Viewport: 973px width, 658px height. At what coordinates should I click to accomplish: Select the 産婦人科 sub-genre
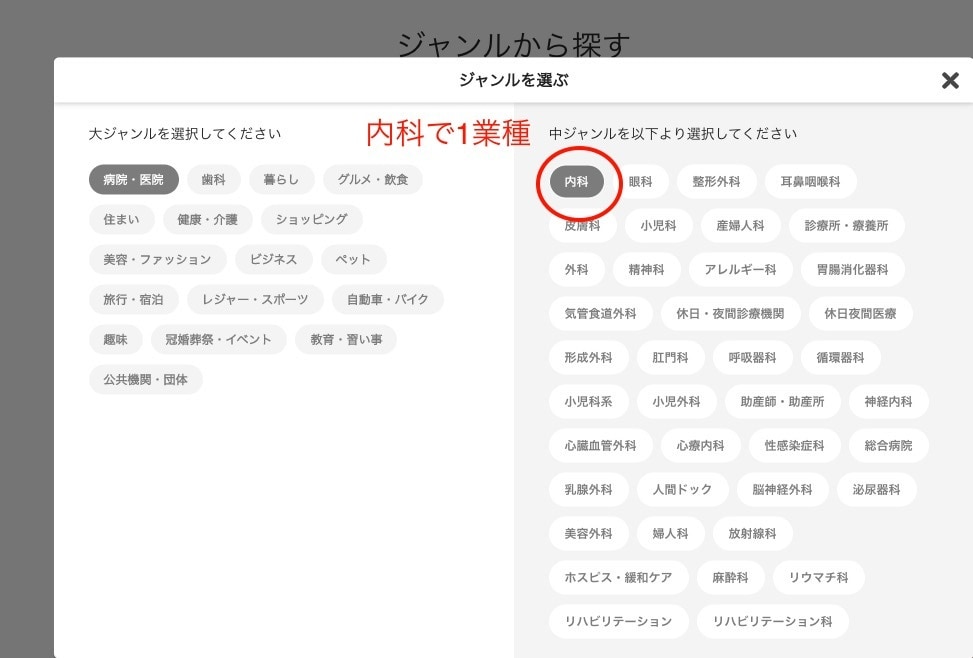click(740, 225)
